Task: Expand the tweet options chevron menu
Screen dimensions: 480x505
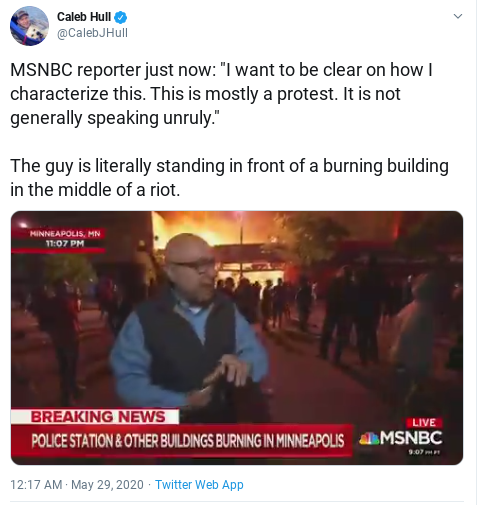Action: click(458, 16)
